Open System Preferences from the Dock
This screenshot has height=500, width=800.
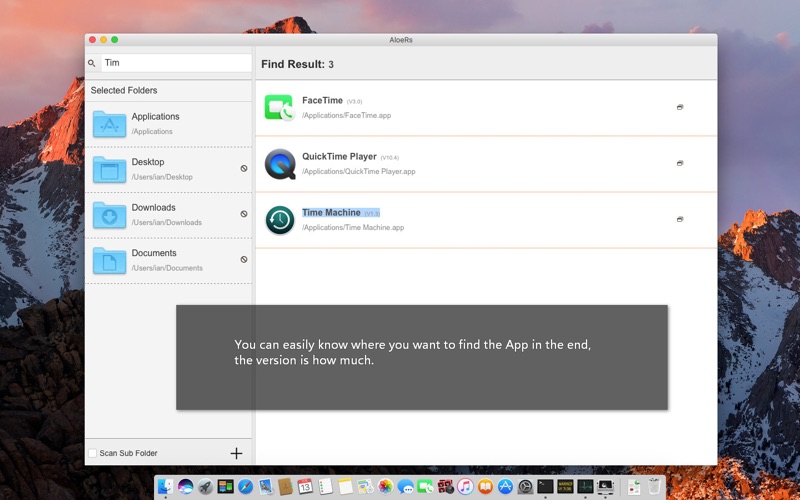click(x=526, y=487)
